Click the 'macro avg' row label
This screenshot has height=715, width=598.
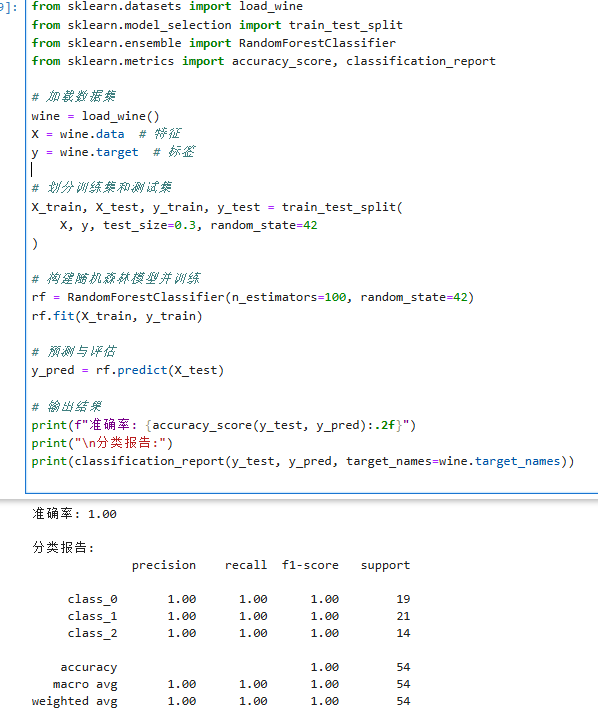pos(85,684)
